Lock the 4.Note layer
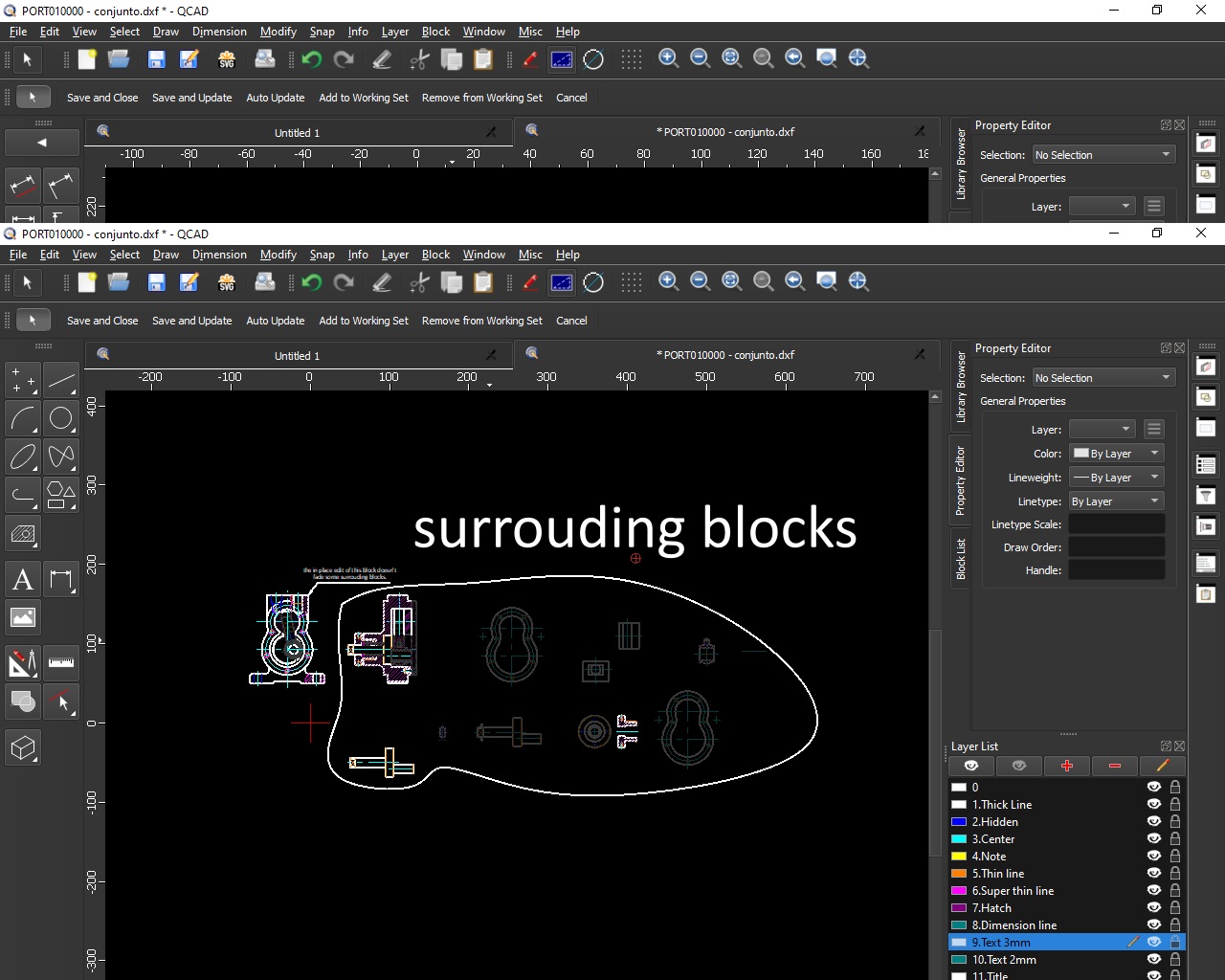1225x980 pixels. pos(1175,857)
